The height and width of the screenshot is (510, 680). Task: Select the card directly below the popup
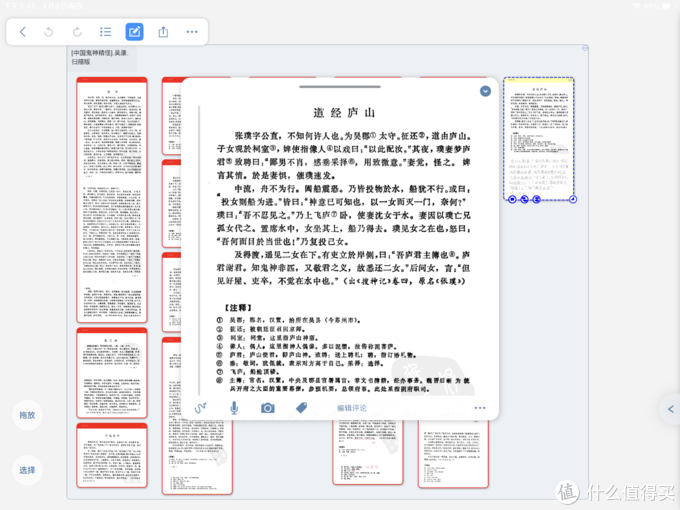[x=368, y=452]
